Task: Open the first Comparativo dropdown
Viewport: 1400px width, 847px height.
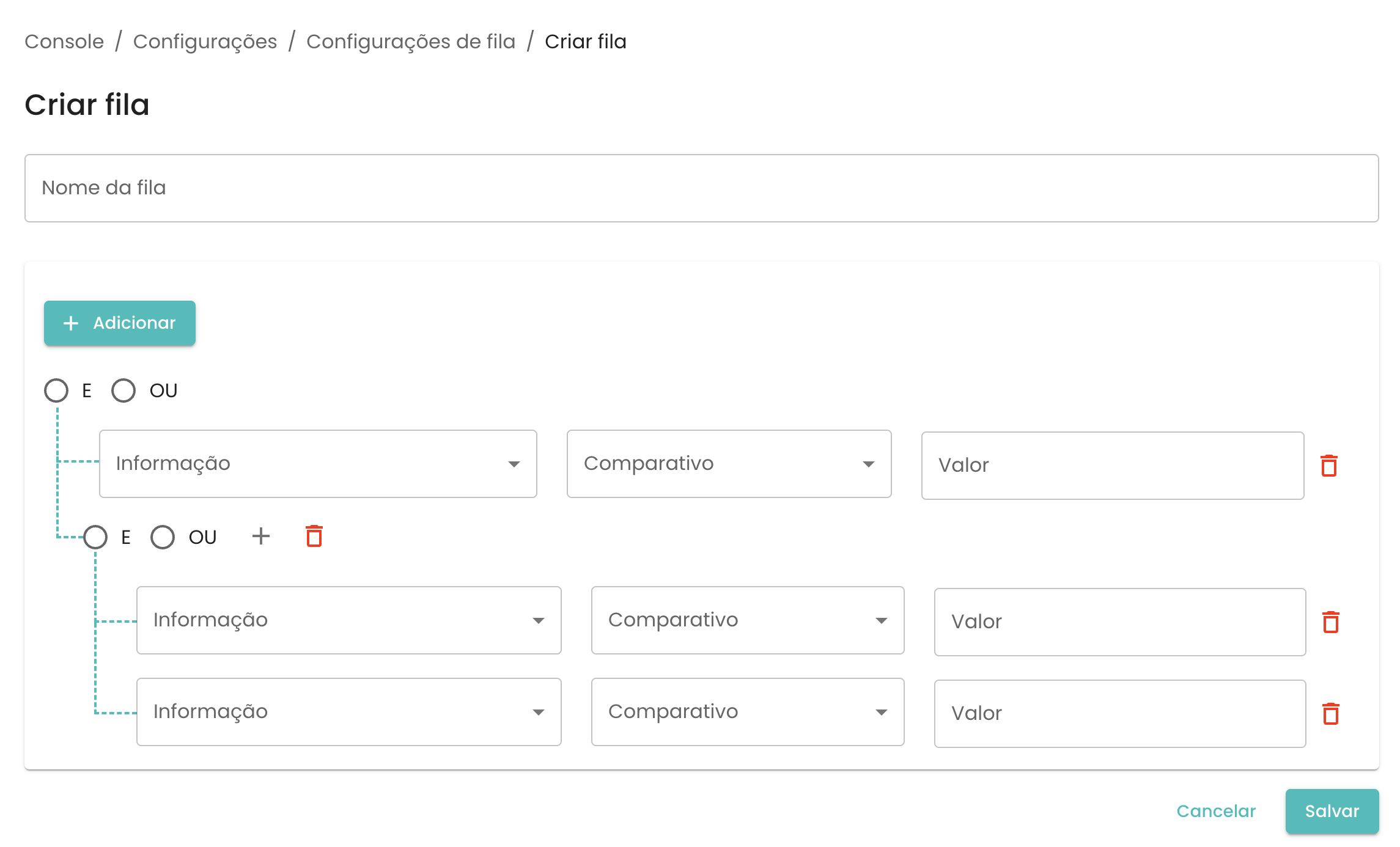Action: 729,464
